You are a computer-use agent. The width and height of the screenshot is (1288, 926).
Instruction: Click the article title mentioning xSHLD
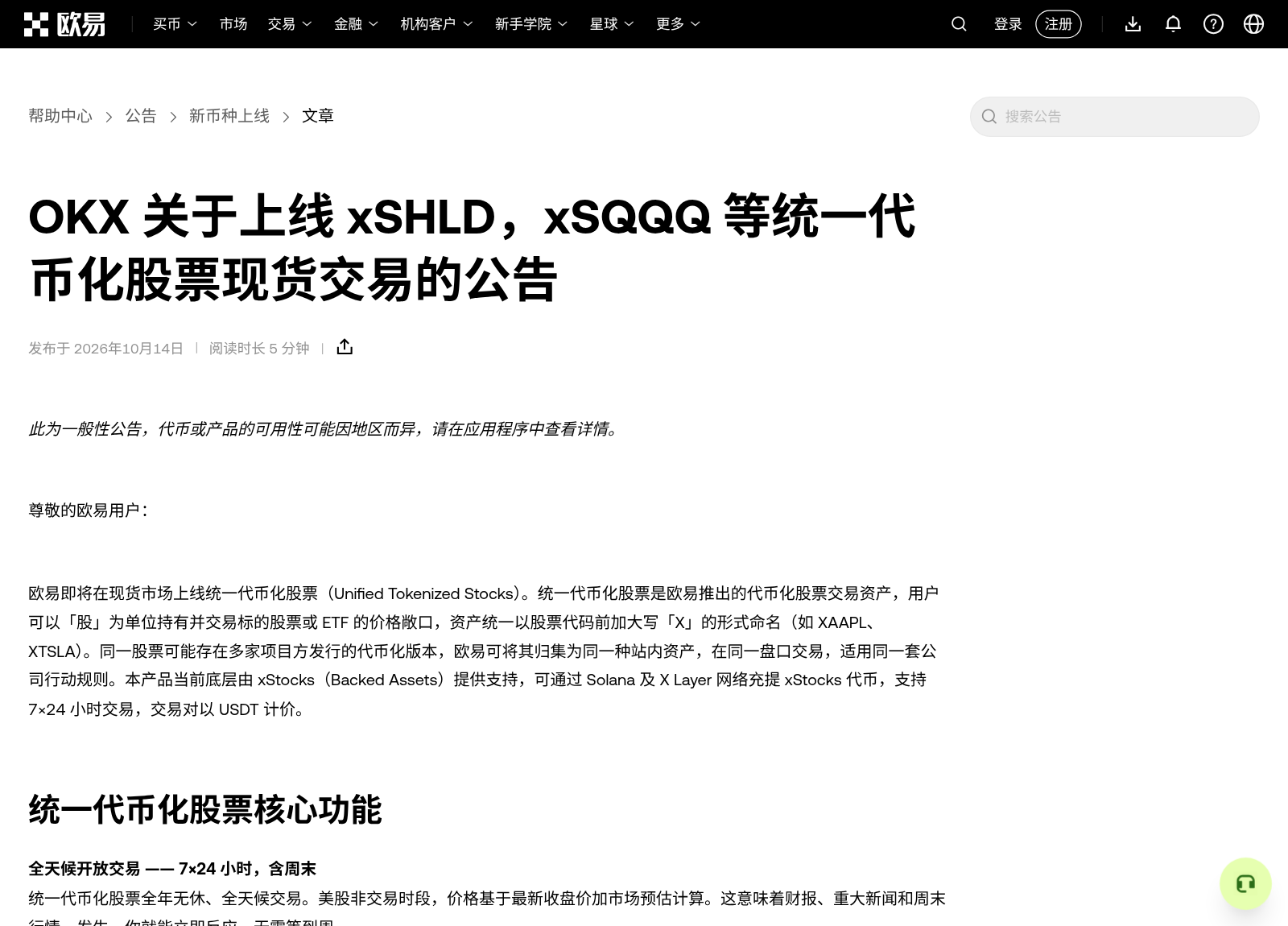click(x=472, y=248)
